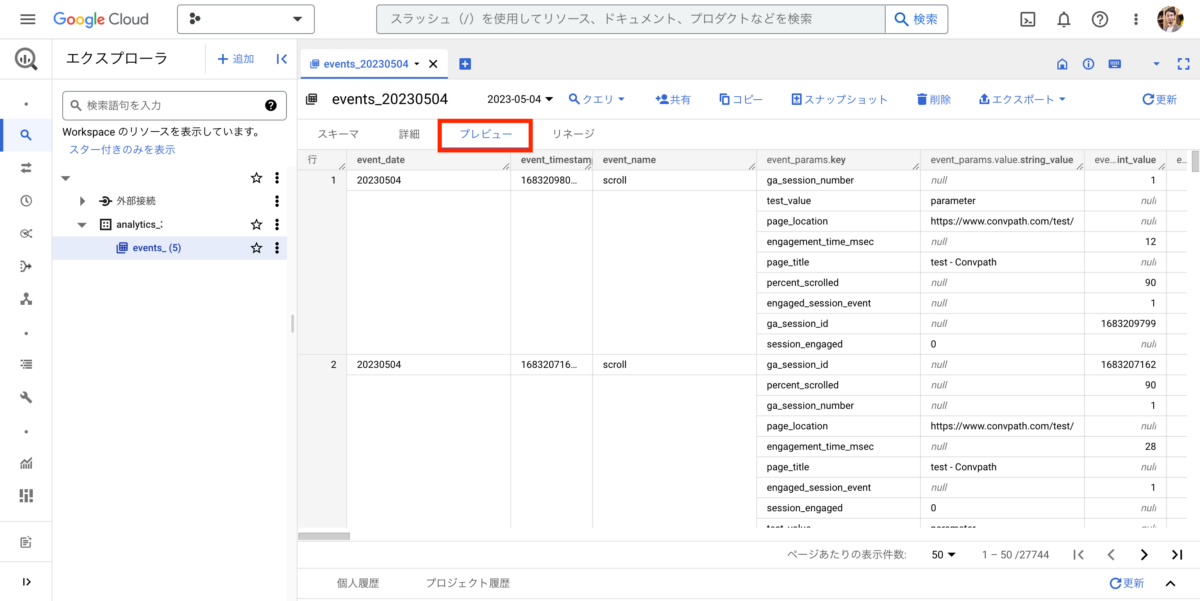1200x601 pixels.
Task: Open the monitoring chart icon in sidebar
Action: coord(25,462)
